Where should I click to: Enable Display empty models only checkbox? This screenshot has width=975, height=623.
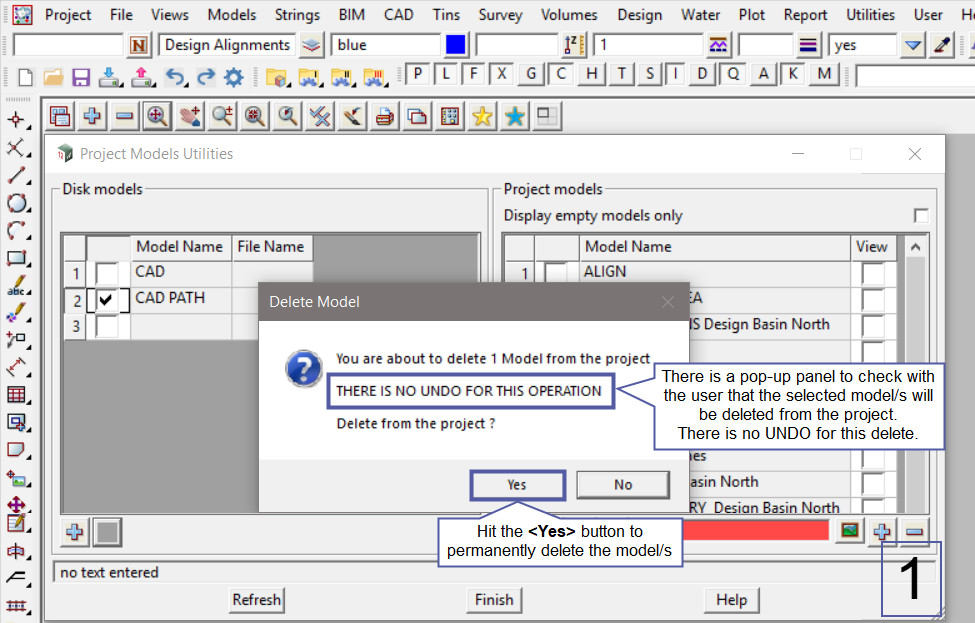(x=920, y=216)
